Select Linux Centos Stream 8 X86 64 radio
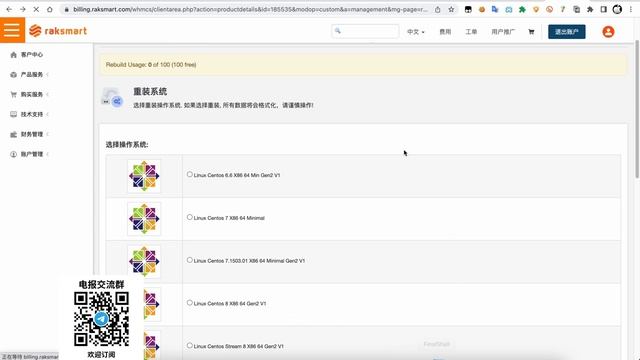 (x=189, y=345)
